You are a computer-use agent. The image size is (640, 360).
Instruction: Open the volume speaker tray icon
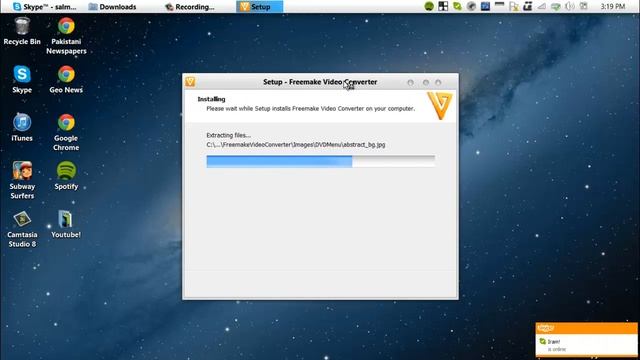point(570,6)
